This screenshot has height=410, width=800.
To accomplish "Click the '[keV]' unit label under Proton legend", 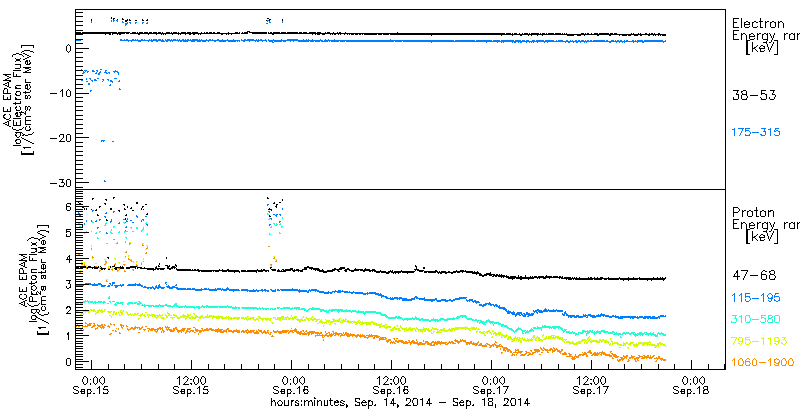I will pyautogui.click(x=761, y=237).
